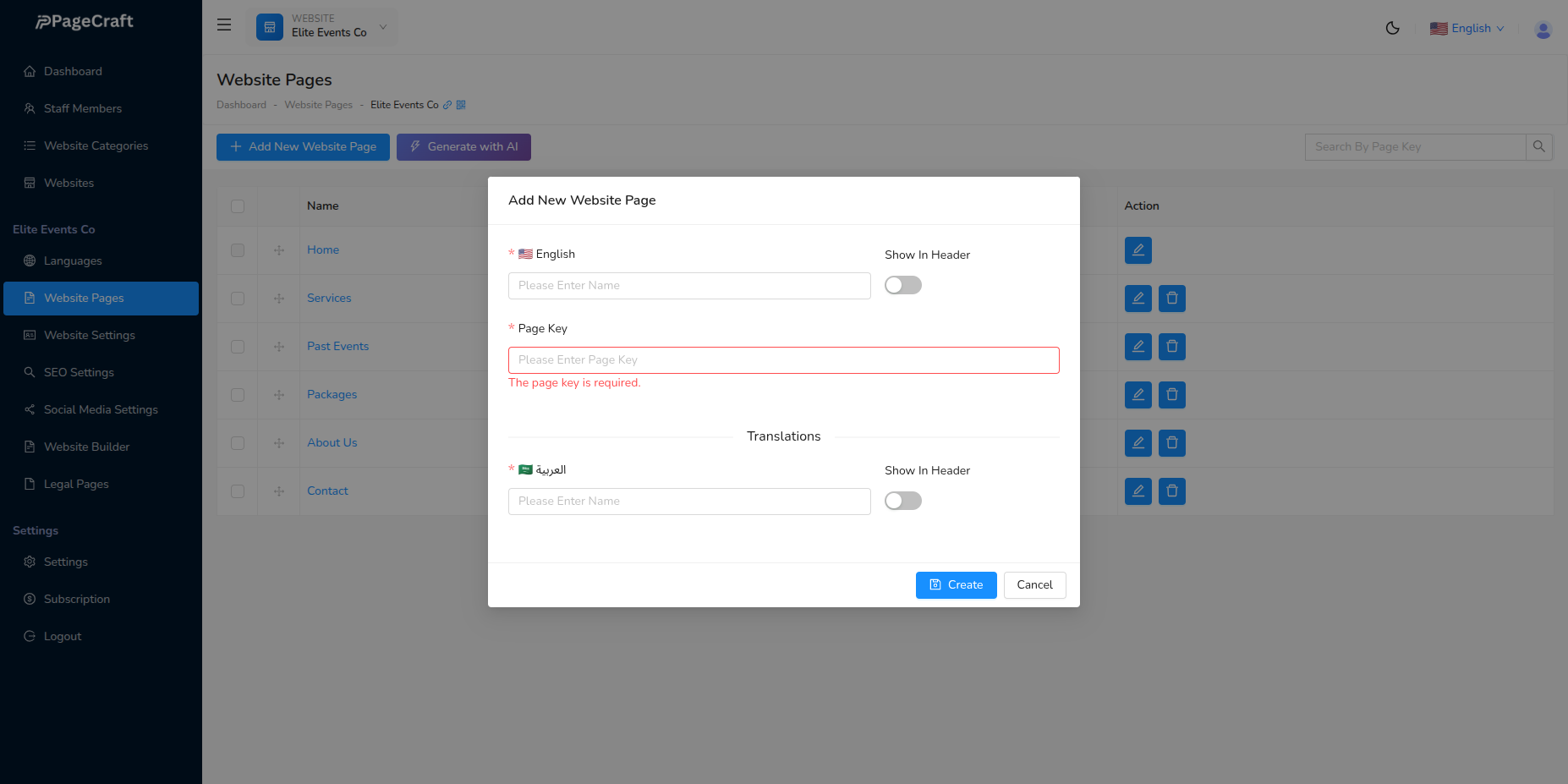
Task: Click the Cancel button
Action: click(1033, 585)
